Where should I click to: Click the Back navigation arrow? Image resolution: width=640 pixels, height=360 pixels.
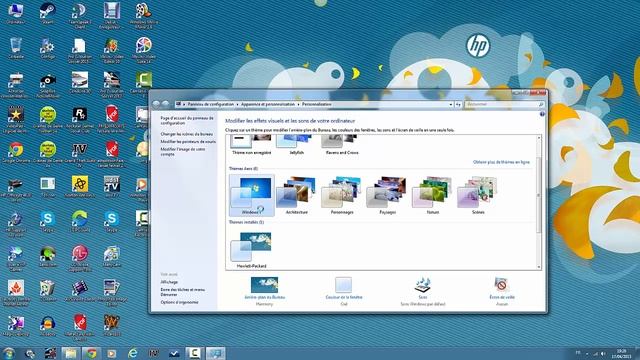(x=156, y=104)
